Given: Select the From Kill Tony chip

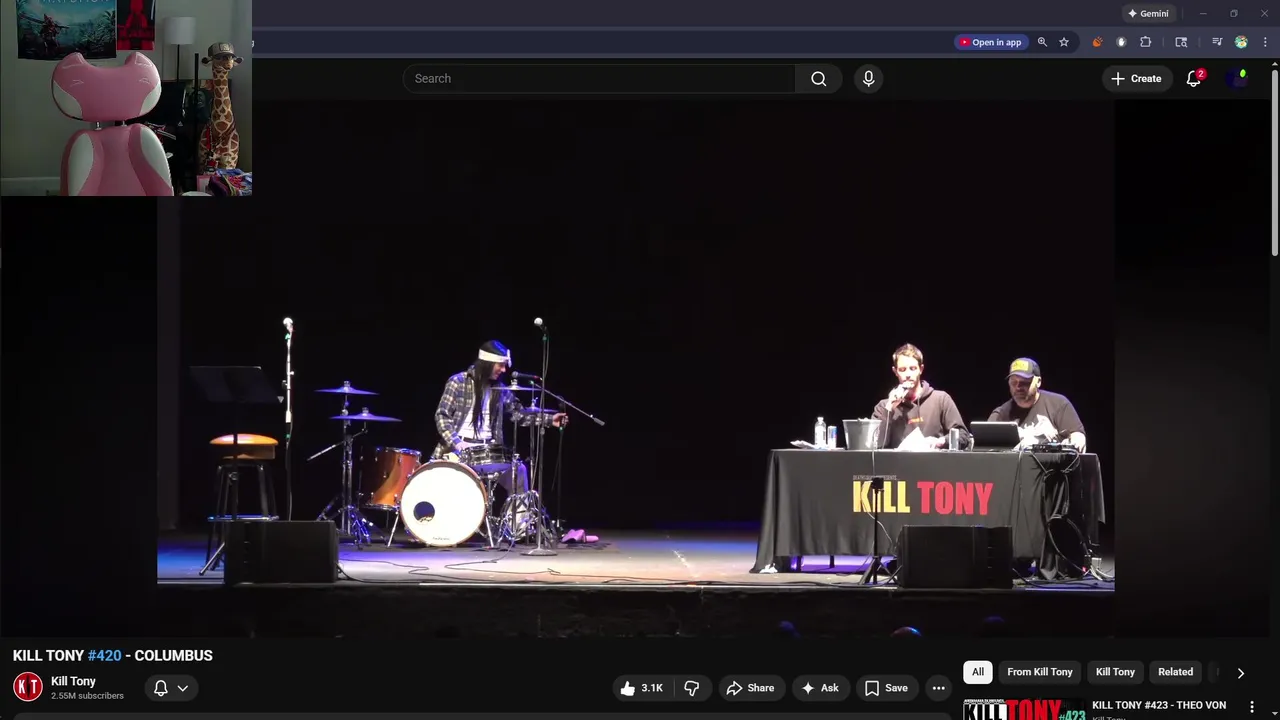Looking at the screenshot, I should pyautogui.click(x=1040, y=672).
